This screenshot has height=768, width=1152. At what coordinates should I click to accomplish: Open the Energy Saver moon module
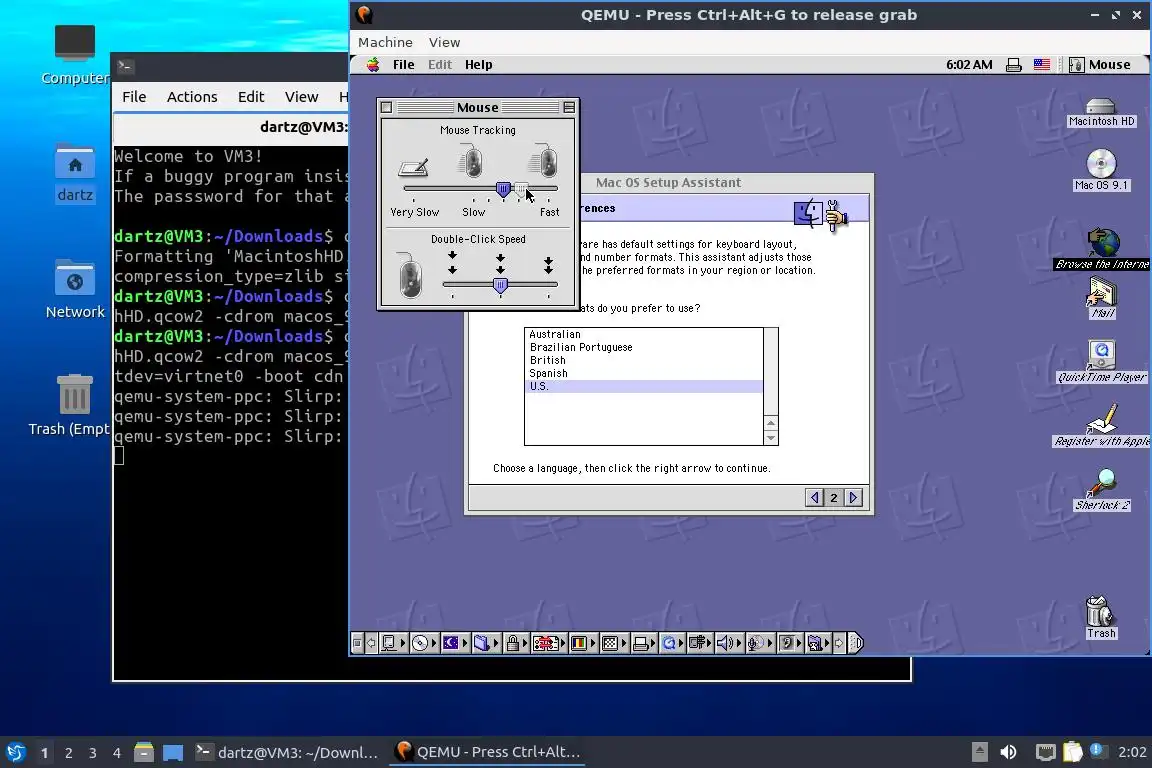tap(454, 644)
